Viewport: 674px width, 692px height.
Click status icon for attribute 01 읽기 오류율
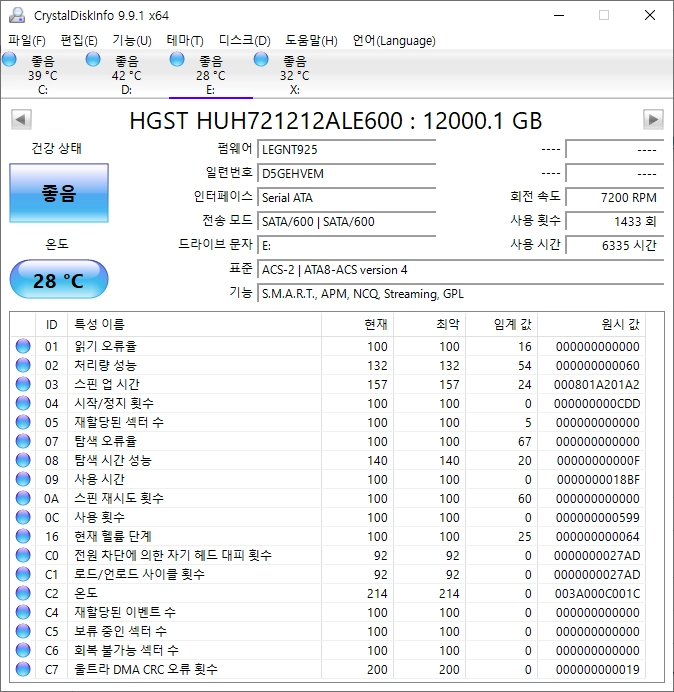pyautogui.click(x=23, y=346)
